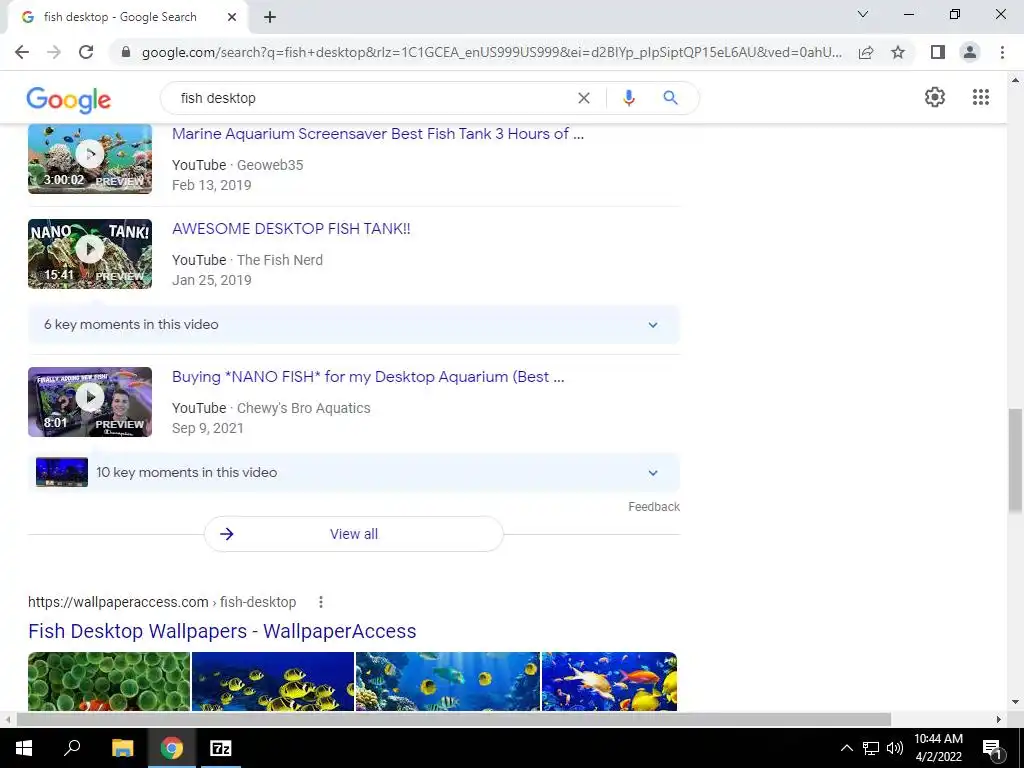Open the volume tray icon
Viewport: 1024px width, 768px height.
coord(895,748)
